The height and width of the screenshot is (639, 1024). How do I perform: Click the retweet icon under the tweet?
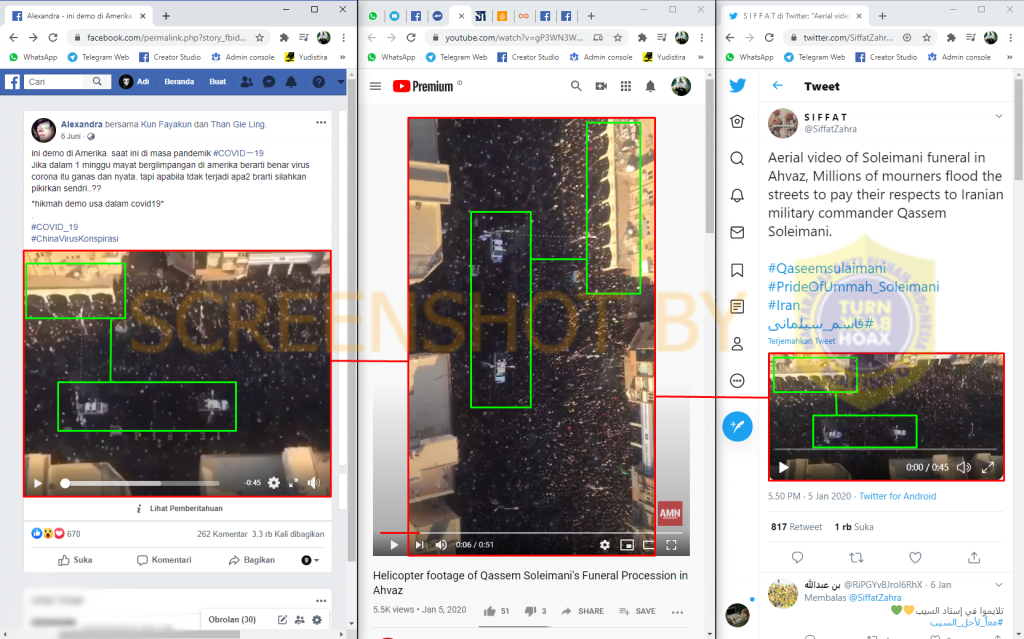click(856, 557)
